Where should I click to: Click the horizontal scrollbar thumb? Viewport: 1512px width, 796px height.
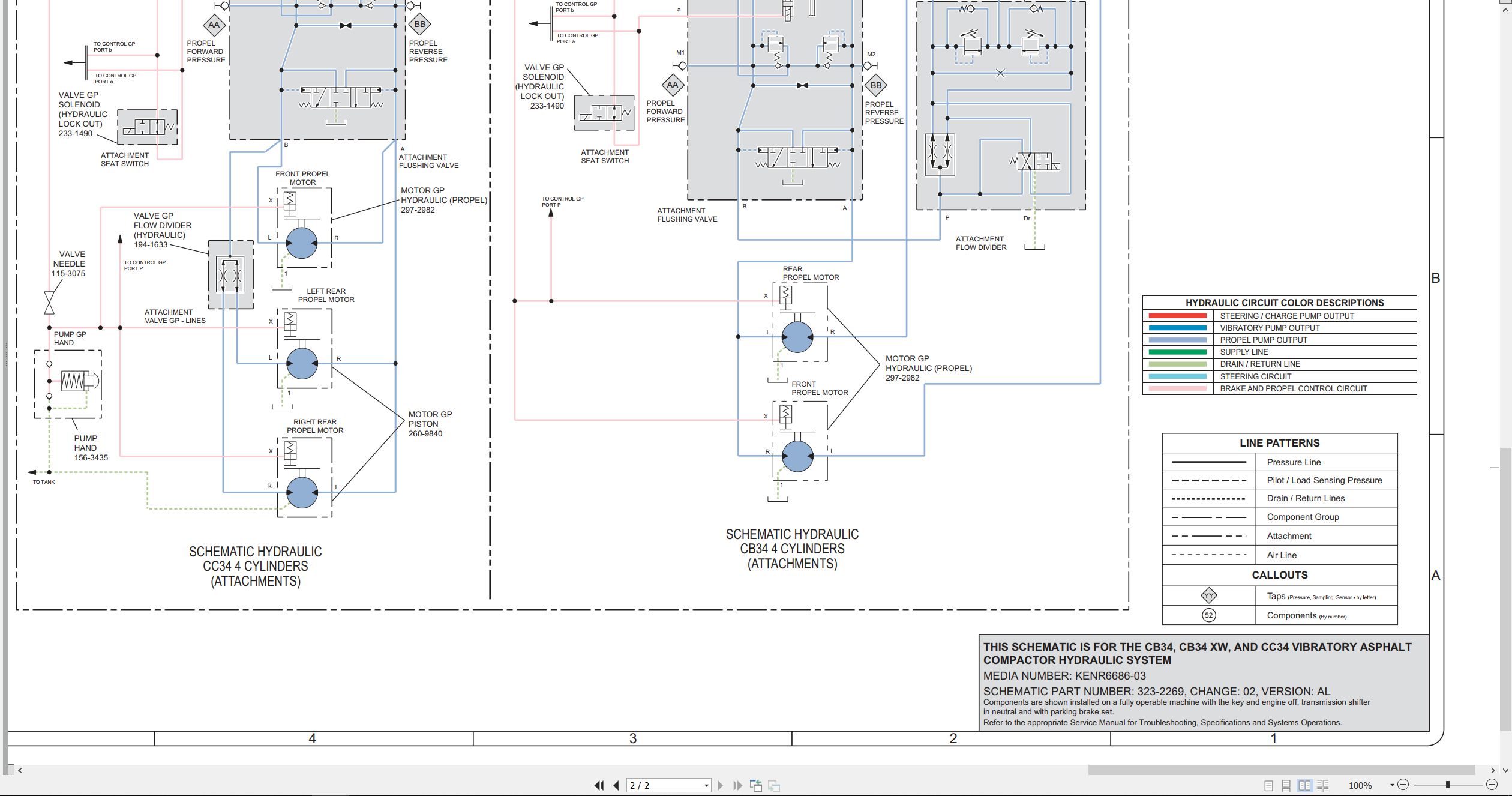pyautogui.click(x=1282, y=770)
